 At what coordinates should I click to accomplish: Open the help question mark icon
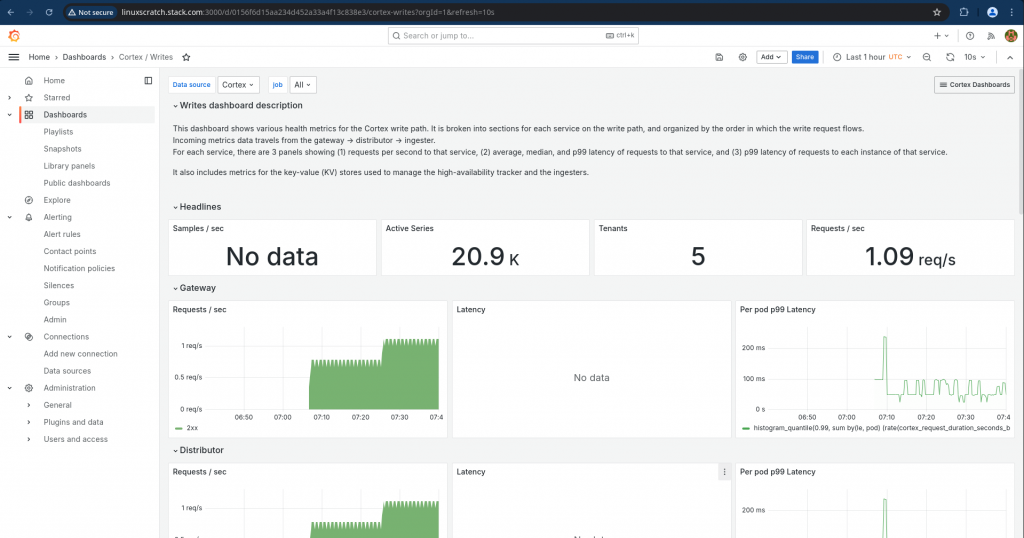coord(969,35)
